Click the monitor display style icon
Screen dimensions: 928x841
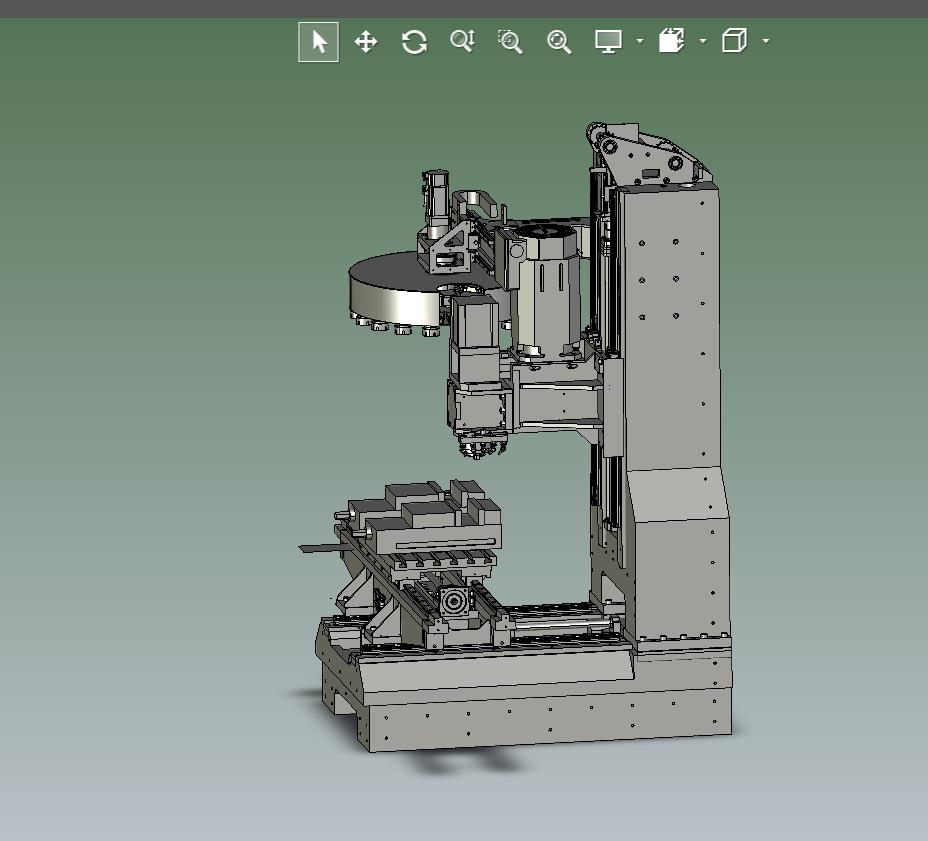tap(608, 42)
